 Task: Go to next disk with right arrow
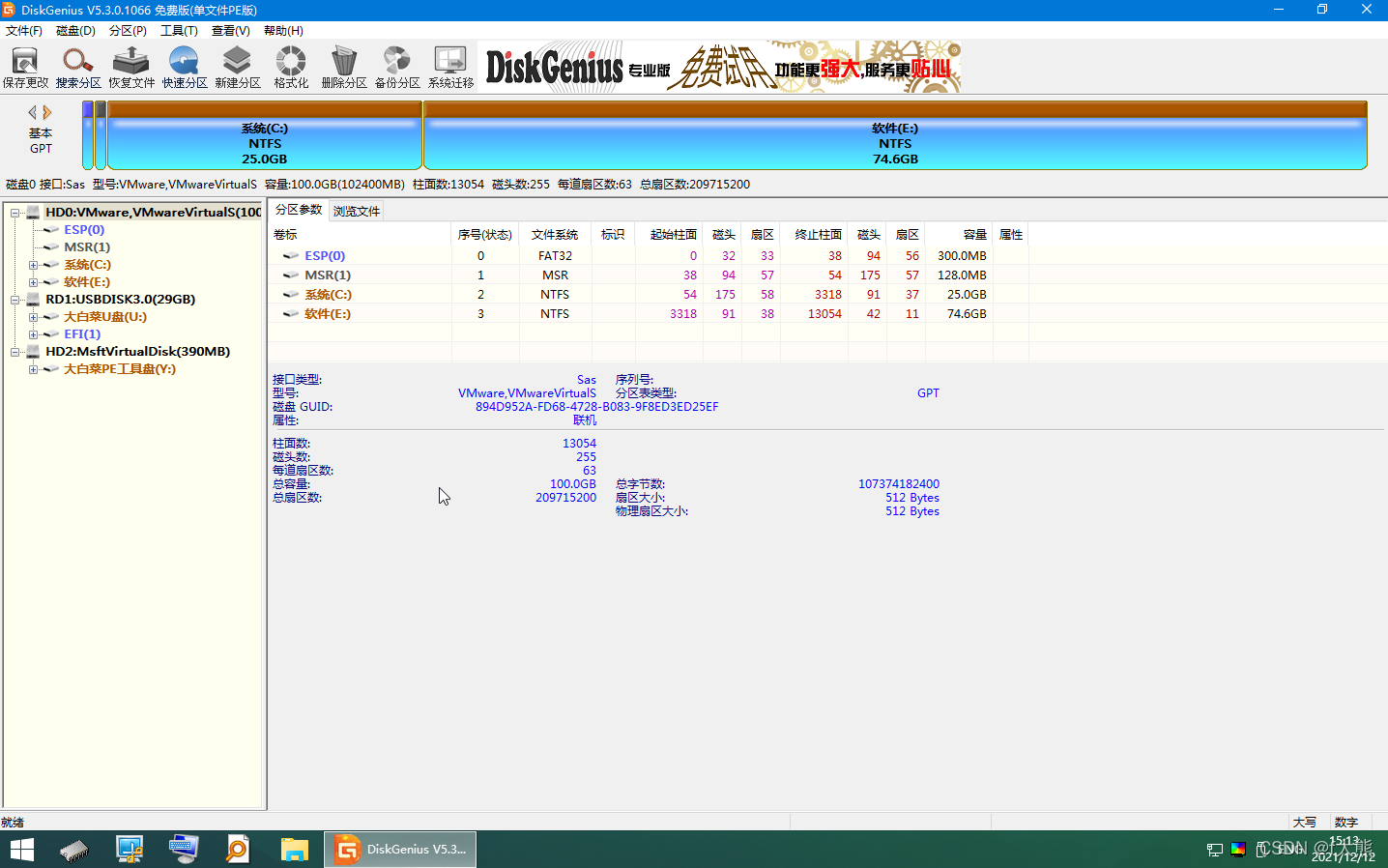tap(47, 112)
